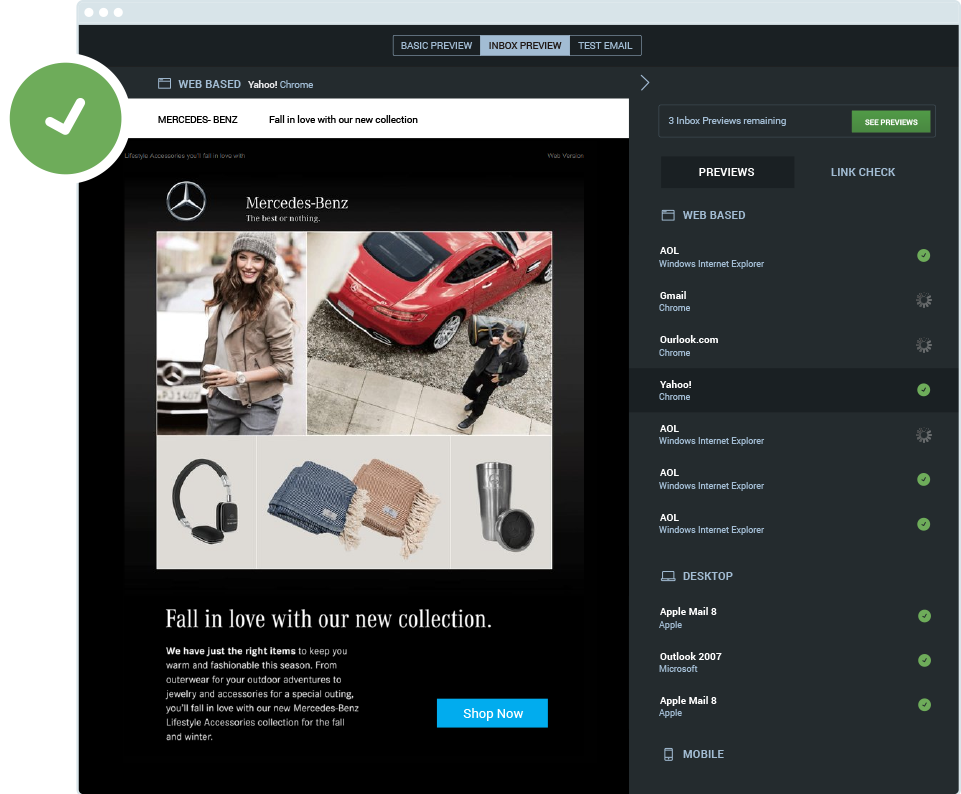This screenshot has width=961, height=794.
Task: Click the loading spinner beside Gmail Chrome
Action: tap(924, 300)
